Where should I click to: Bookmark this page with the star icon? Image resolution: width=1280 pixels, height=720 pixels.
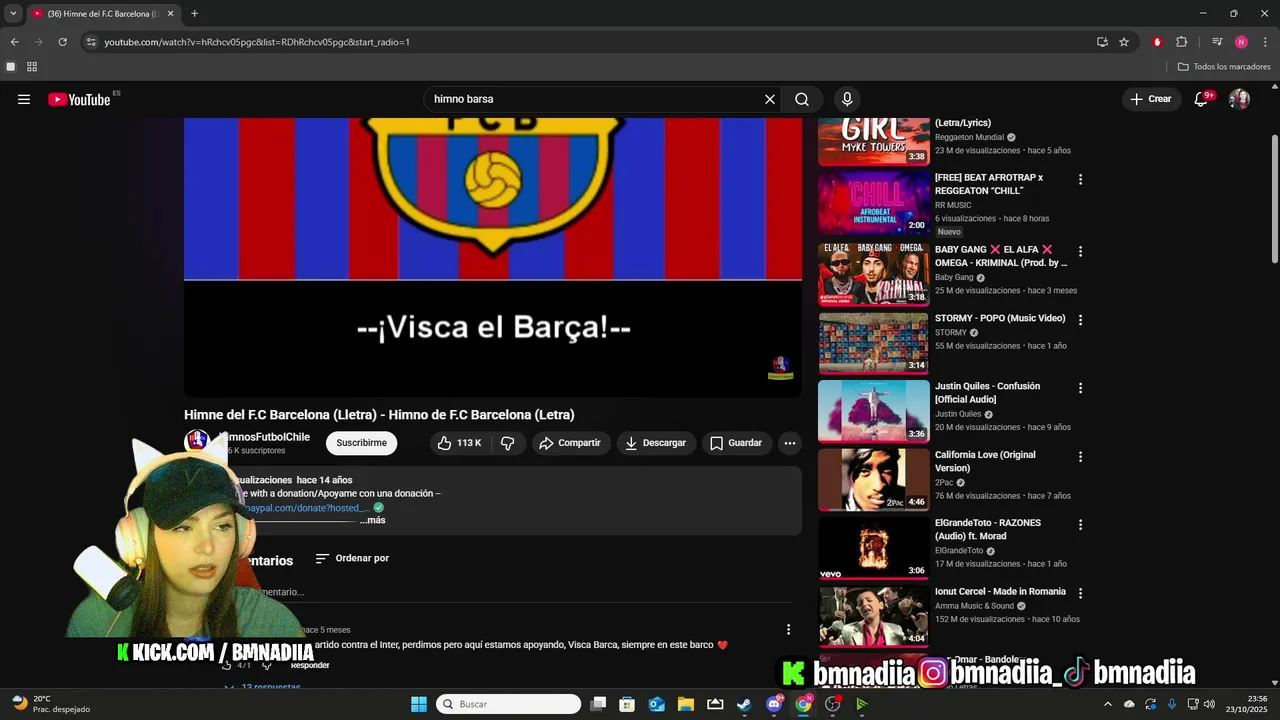pos(1124,42)
